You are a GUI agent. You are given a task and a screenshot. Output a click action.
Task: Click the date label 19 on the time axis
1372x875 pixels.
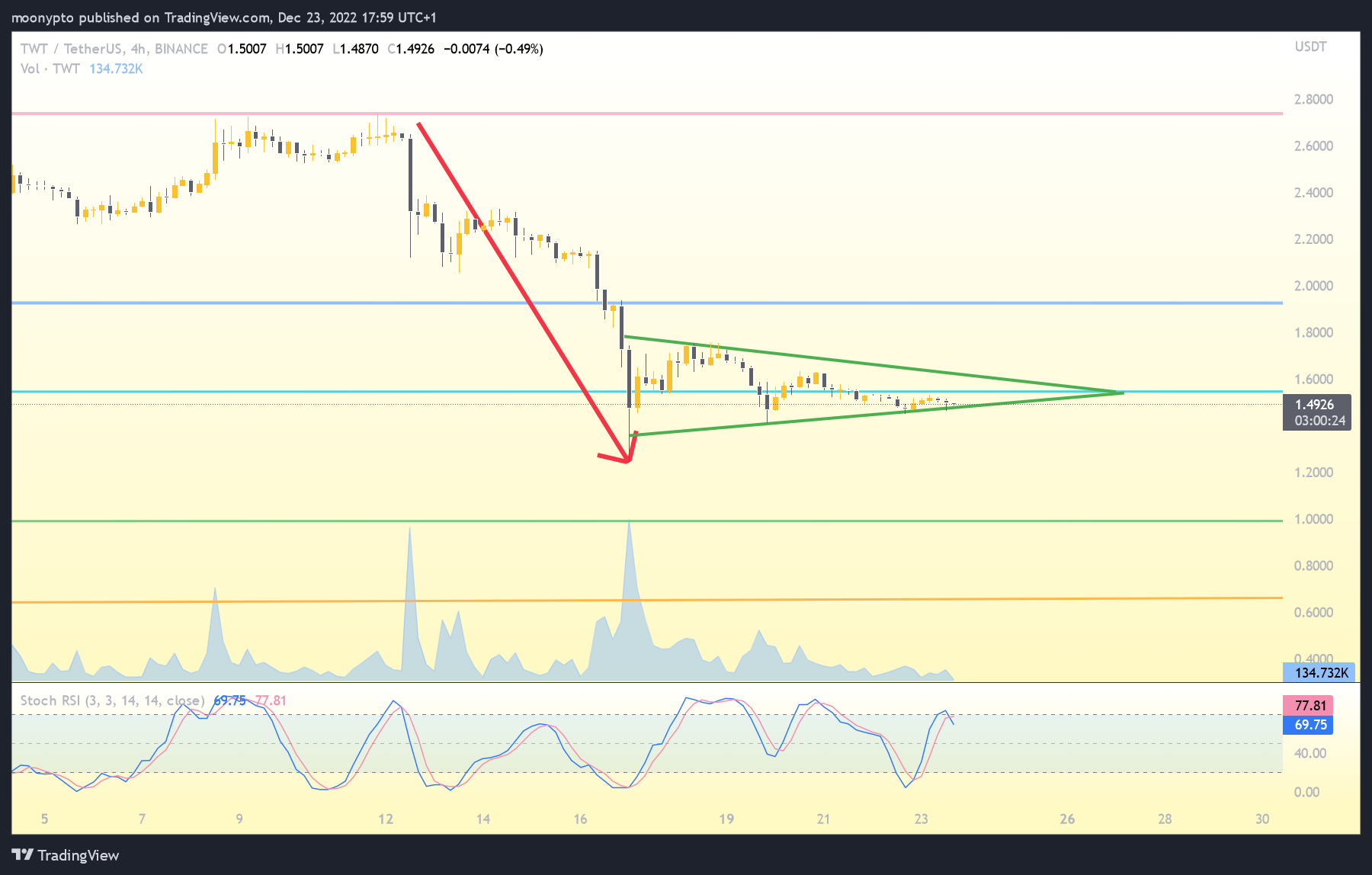726,819
